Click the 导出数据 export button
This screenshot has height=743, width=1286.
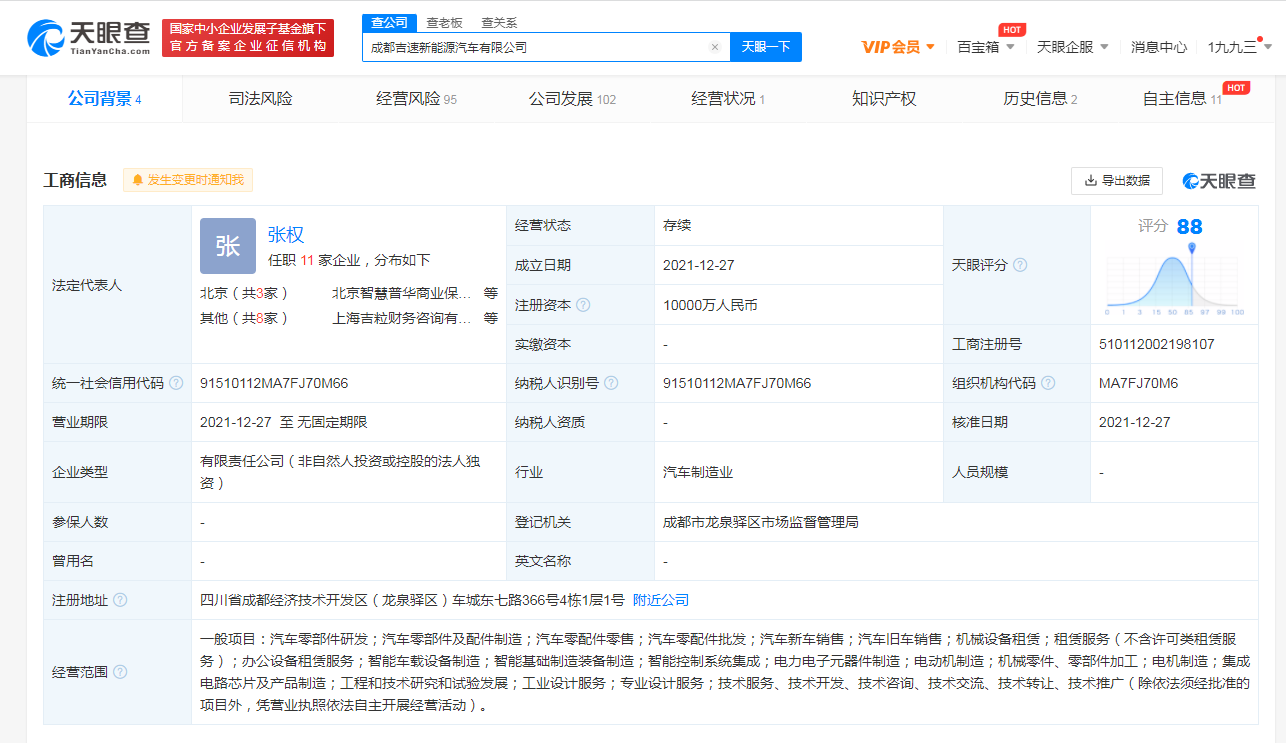pos(1116,181)
